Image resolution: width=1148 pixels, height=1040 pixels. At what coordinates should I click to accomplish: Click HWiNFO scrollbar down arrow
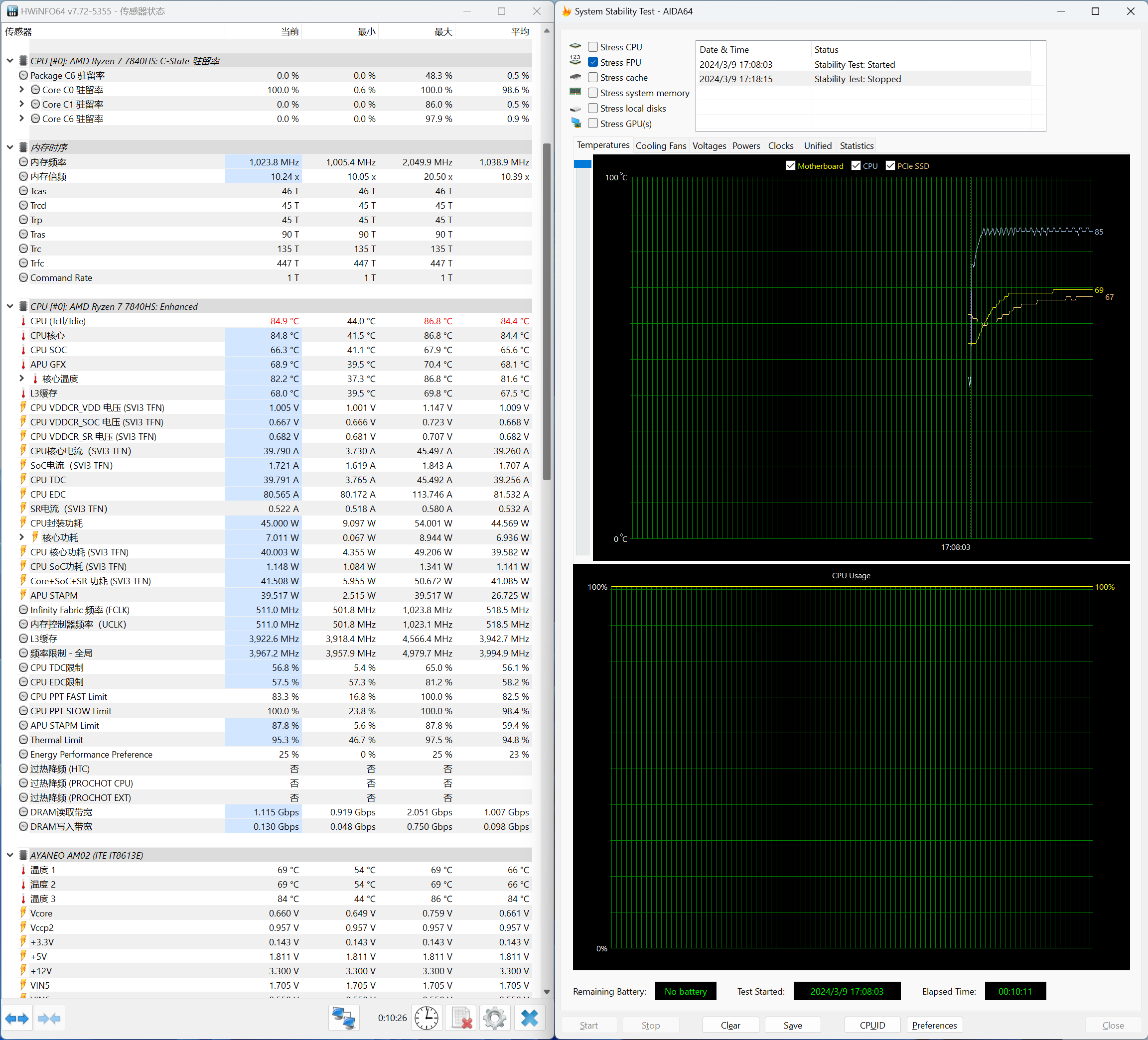(547, 992)
